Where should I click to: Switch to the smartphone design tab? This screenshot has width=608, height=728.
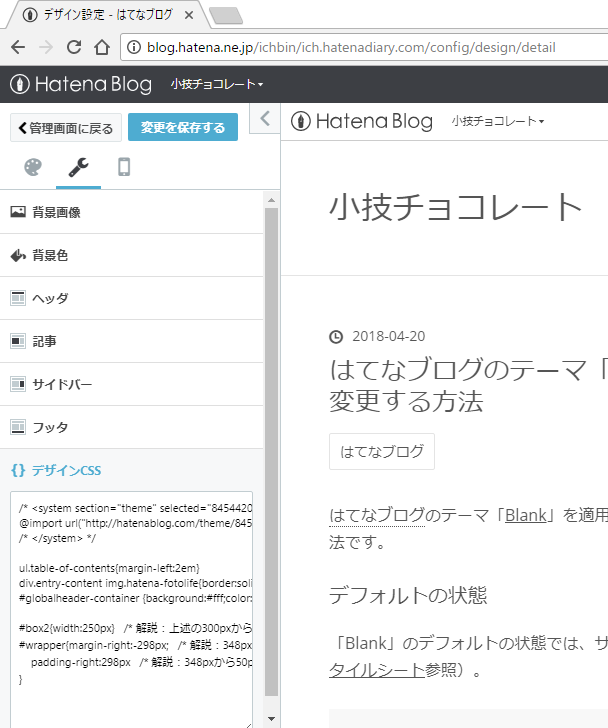point(124,167)
